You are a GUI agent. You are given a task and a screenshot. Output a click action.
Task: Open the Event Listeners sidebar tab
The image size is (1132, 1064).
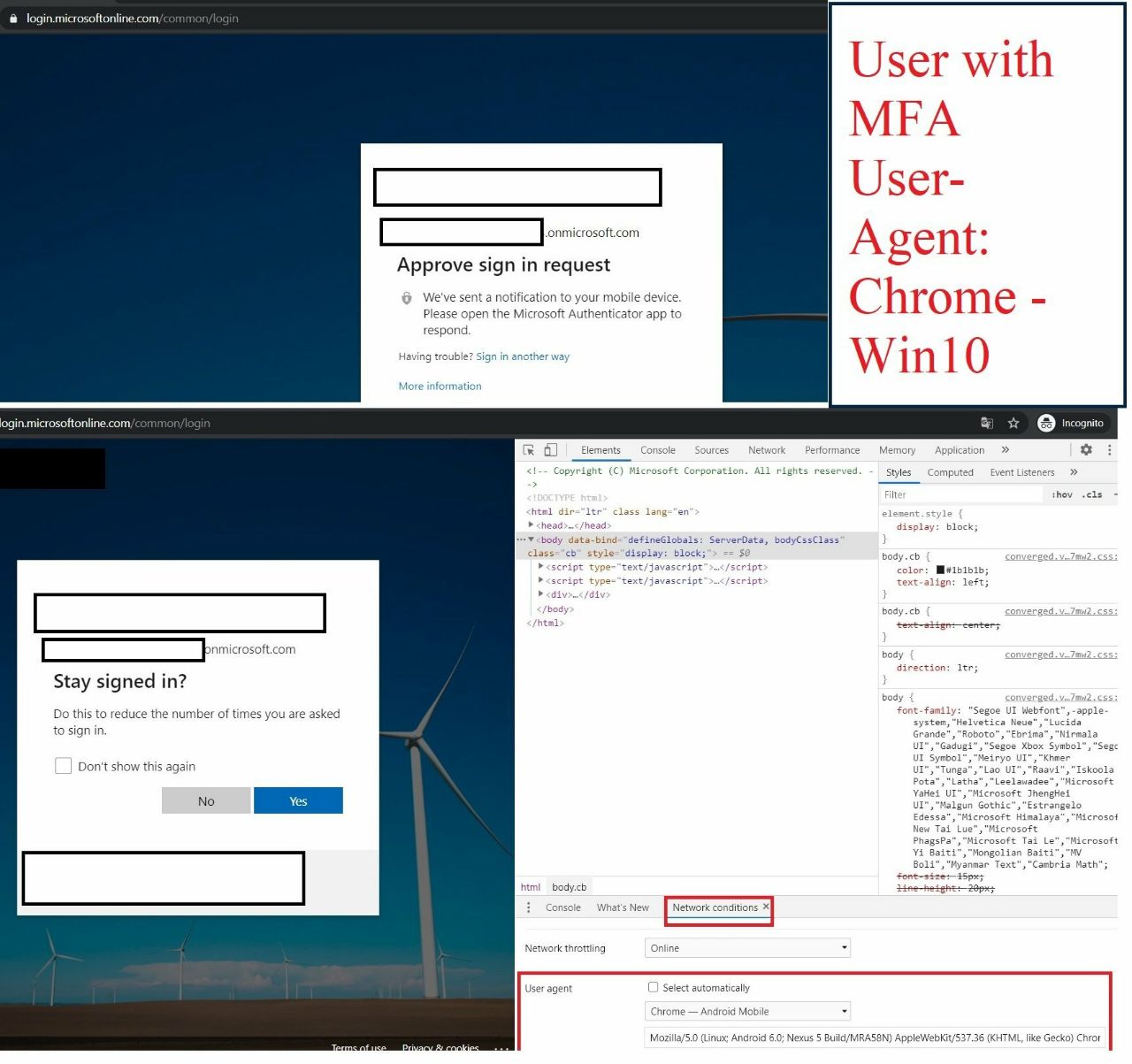pos(1022,473)
